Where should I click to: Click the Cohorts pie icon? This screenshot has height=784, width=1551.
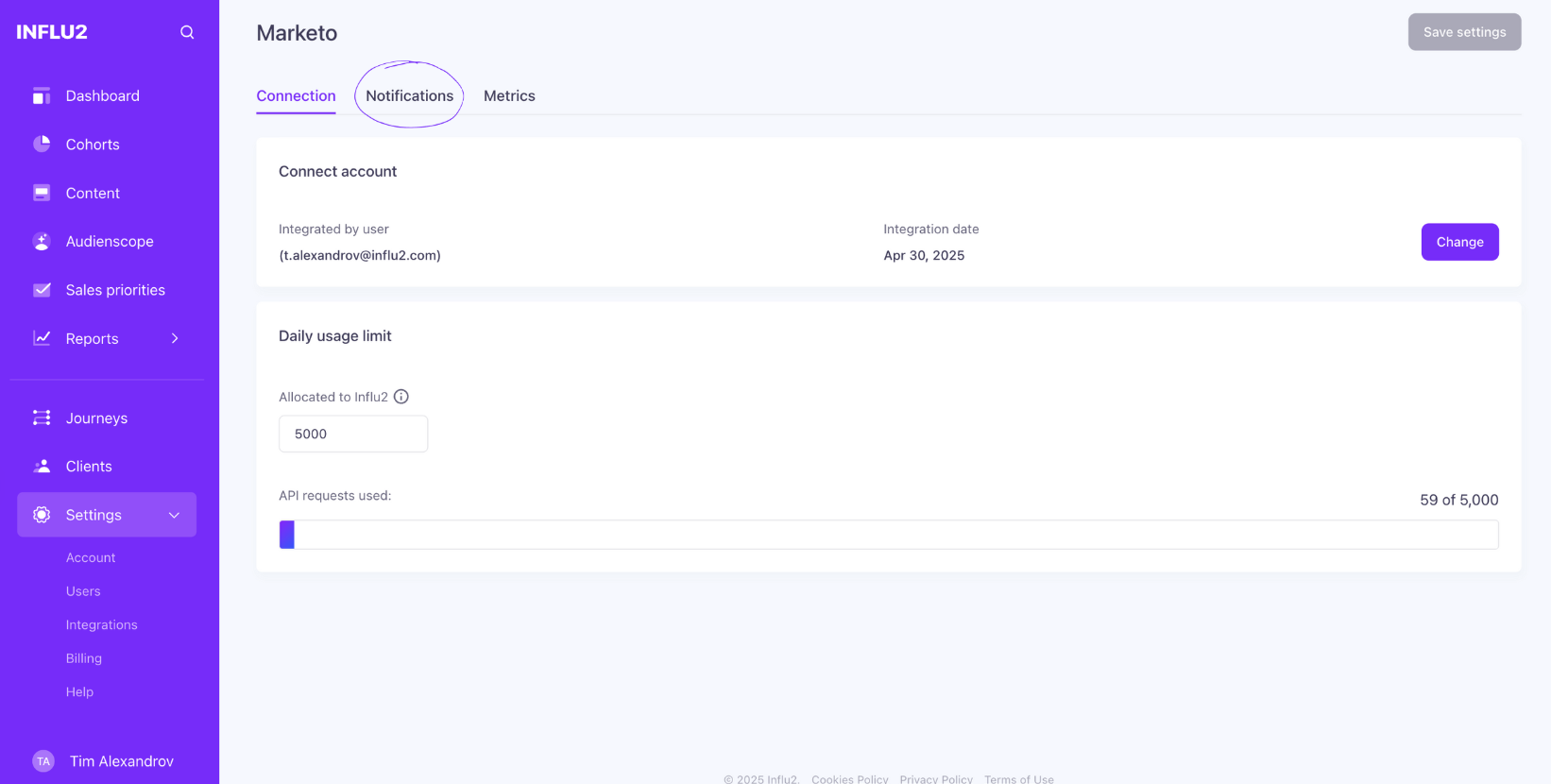42,144
